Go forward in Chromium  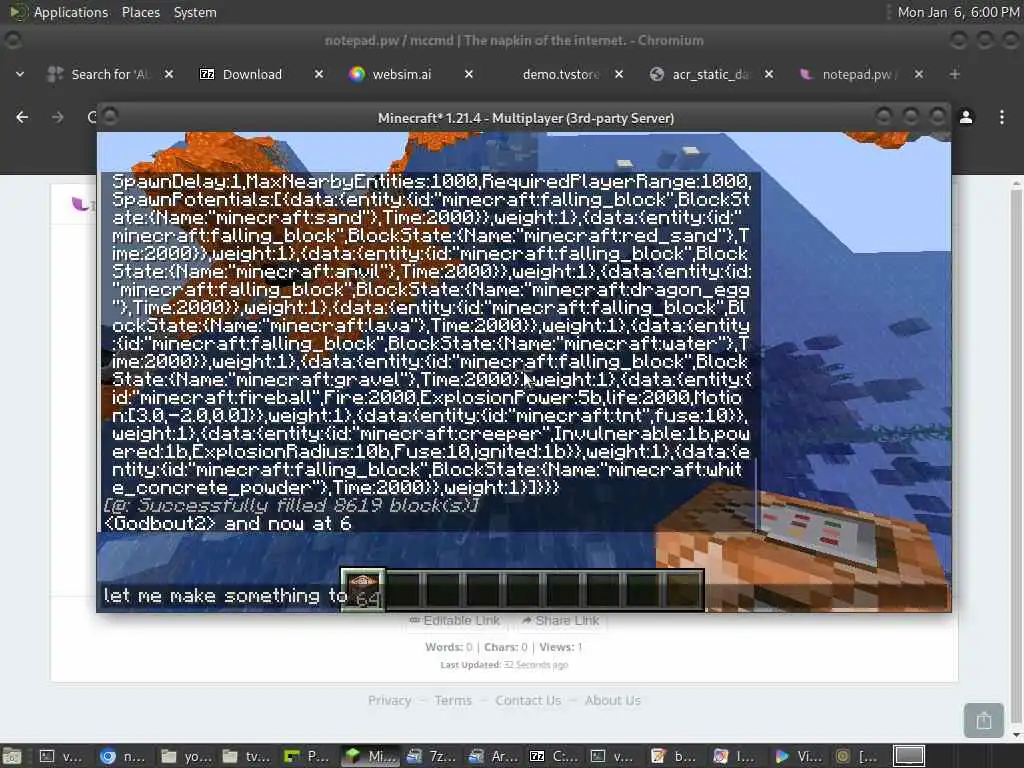pyautogui.click(x=57, y=117)
